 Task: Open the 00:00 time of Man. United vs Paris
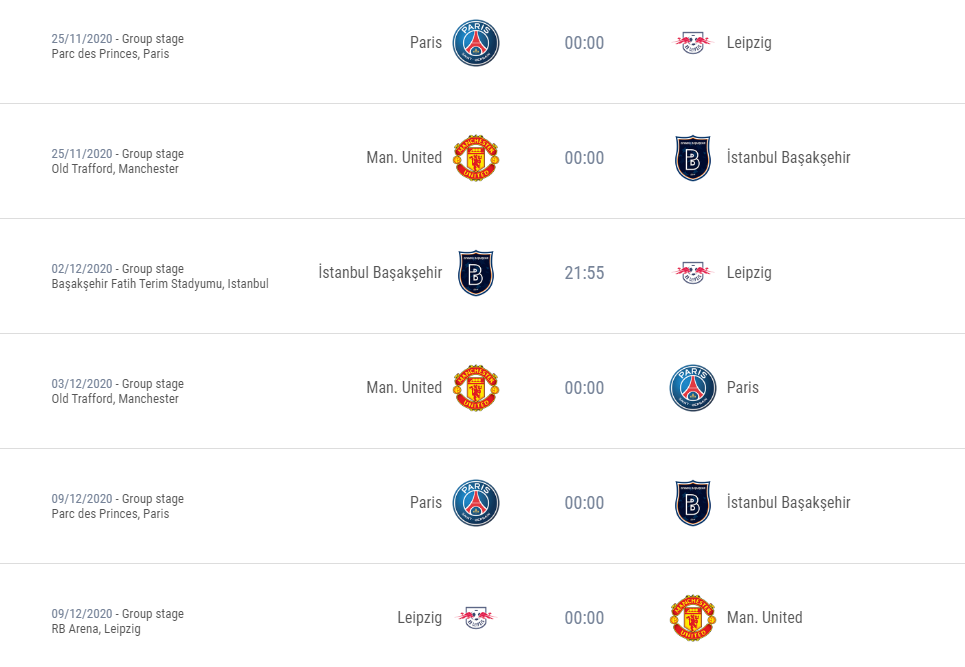pyautogui.click(x=584, y=388)
